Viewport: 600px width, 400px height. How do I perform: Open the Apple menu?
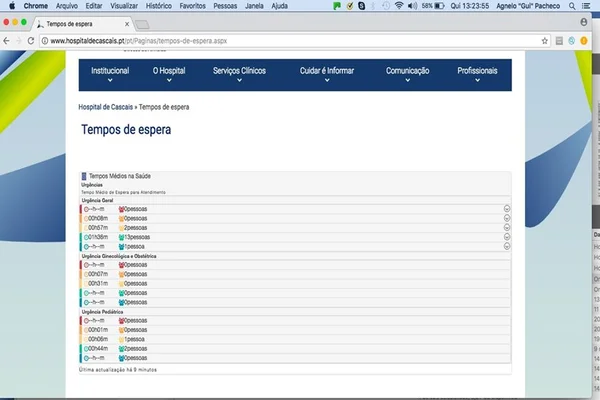pyautogui.click(x=12, y=6)
